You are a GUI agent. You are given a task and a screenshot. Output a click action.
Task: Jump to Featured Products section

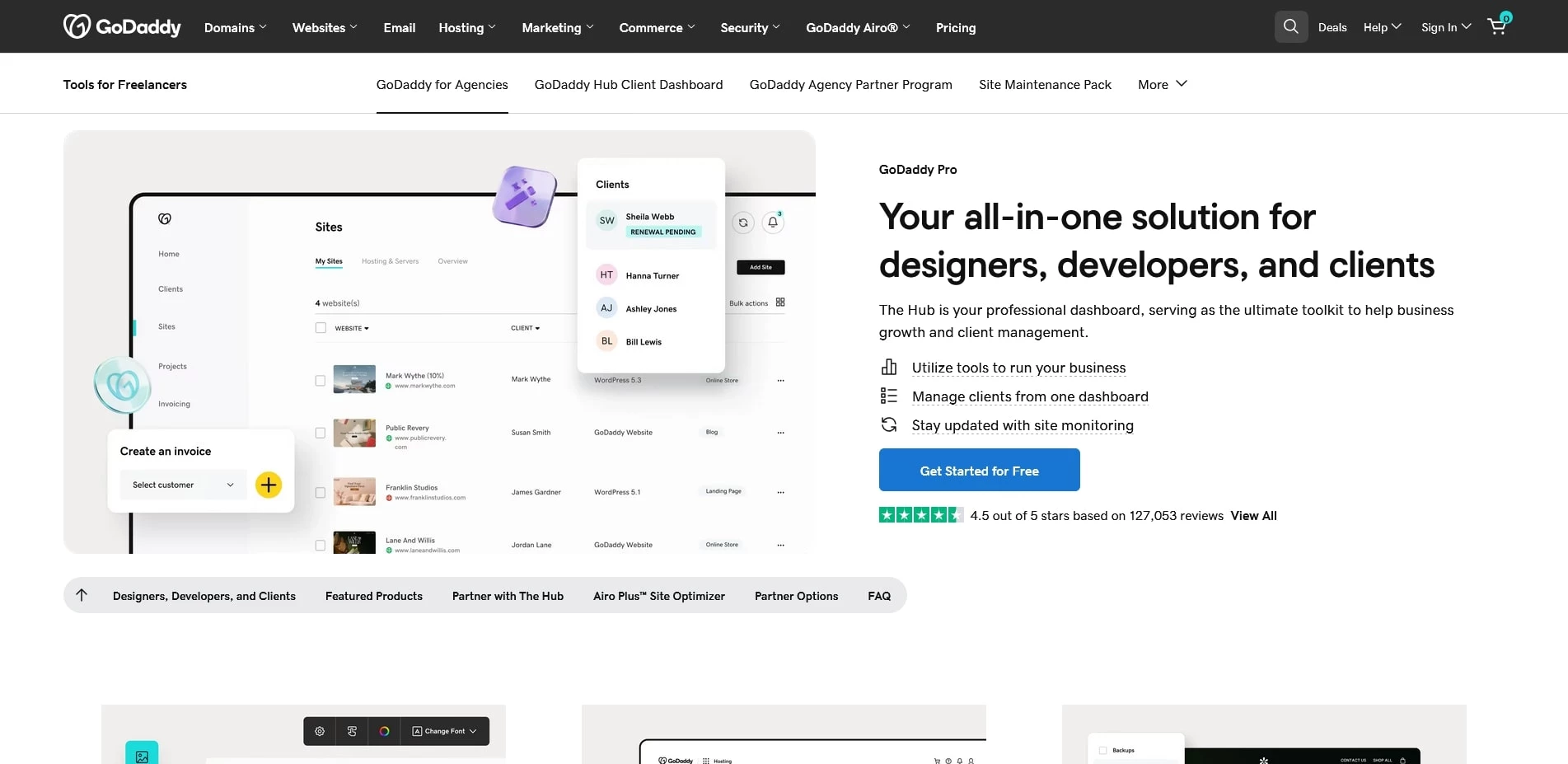click(373, 596)
